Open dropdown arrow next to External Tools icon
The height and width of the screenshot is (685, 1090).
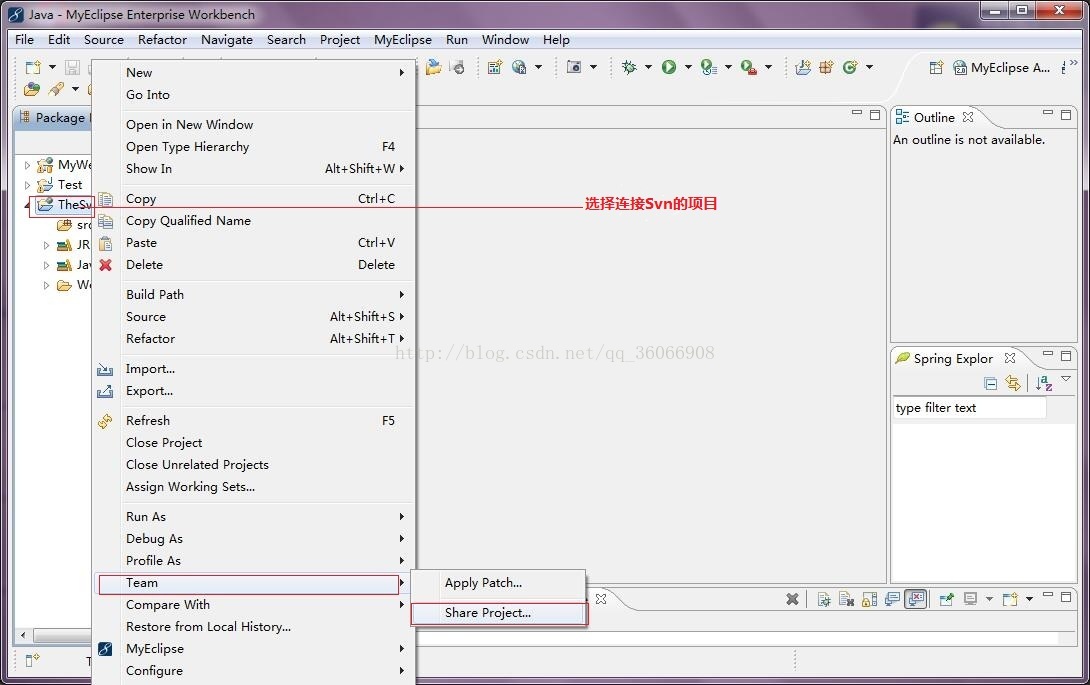(x=768, y=67)
